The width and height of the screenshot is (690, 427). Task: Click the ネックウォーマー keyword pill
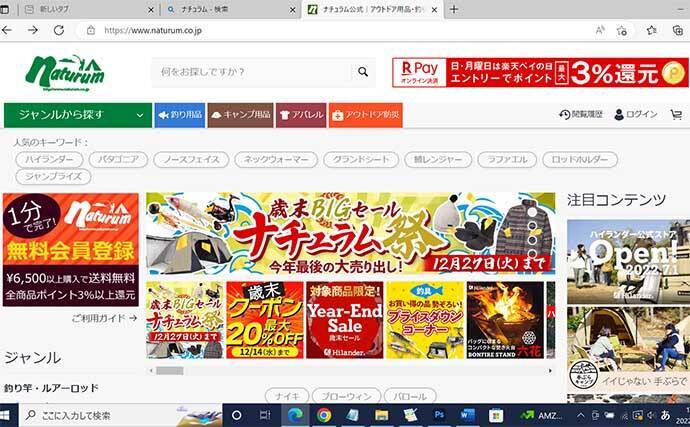click(276, 159)
